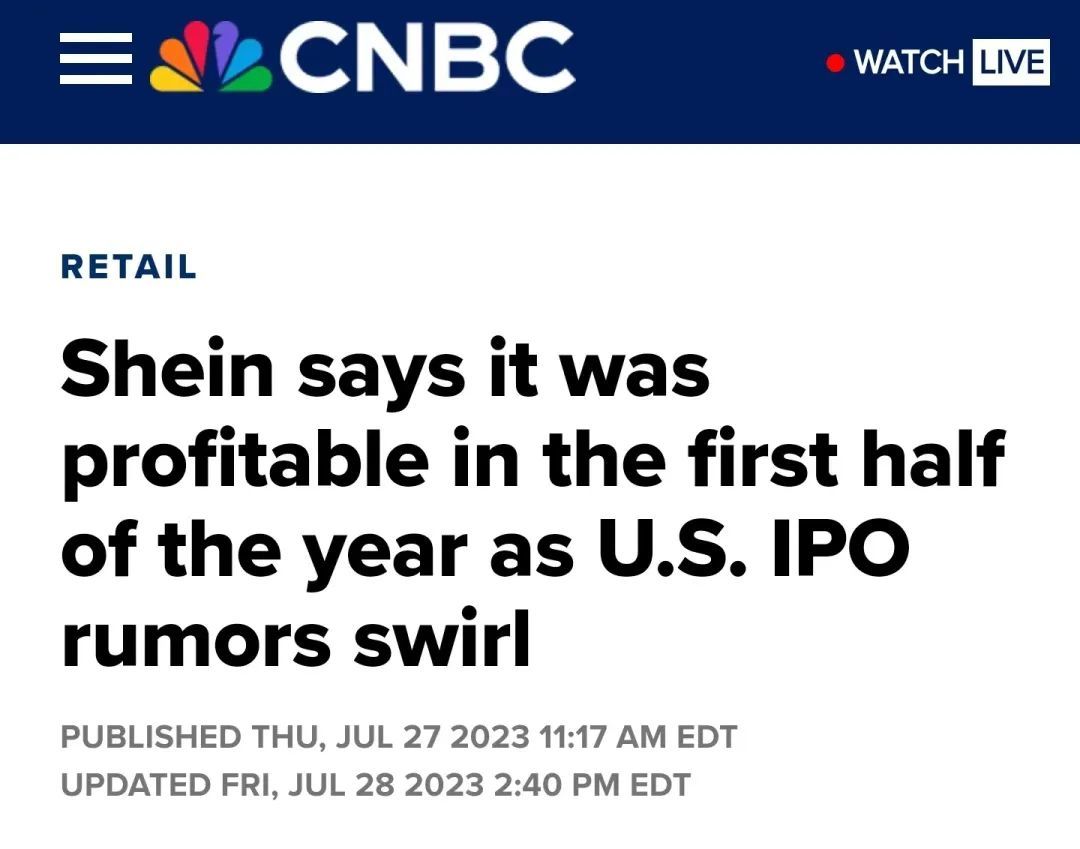Click the white LIVE badge
1080x849 pixels.
pyautogui.click(x=1010, y=63)
